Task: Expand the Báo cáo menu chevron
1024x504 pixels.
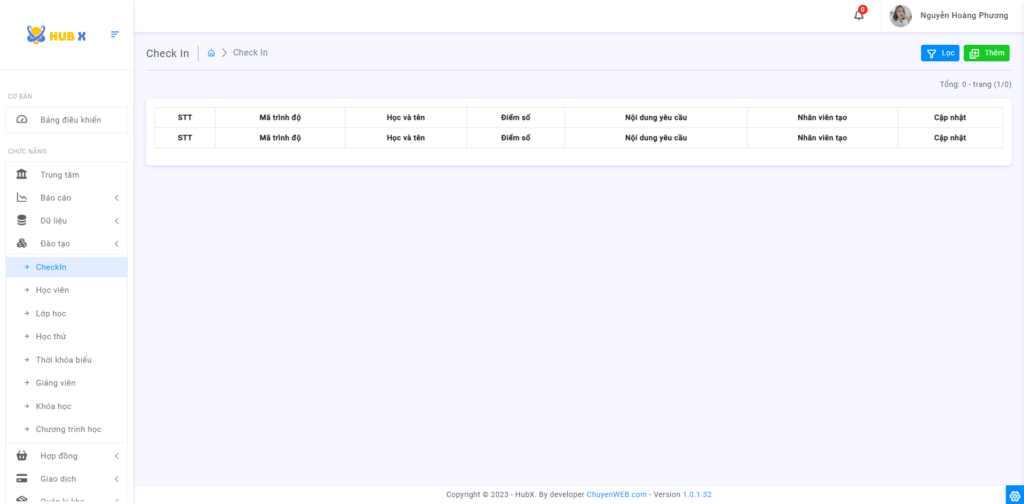Action: pyautogui.click(x=116, y=198)
